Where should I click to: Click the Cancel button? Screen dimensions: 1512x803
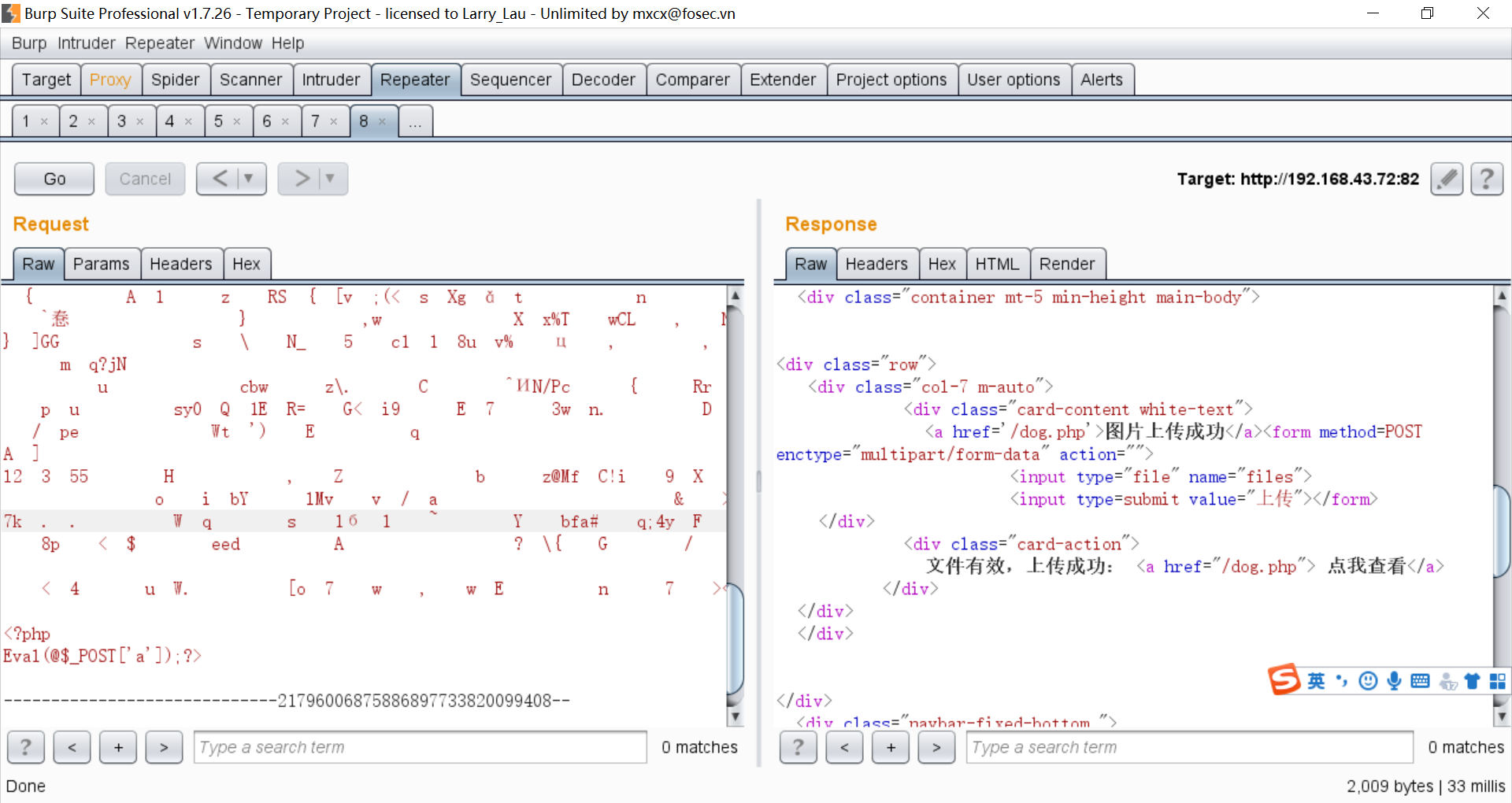click(145, 179)
